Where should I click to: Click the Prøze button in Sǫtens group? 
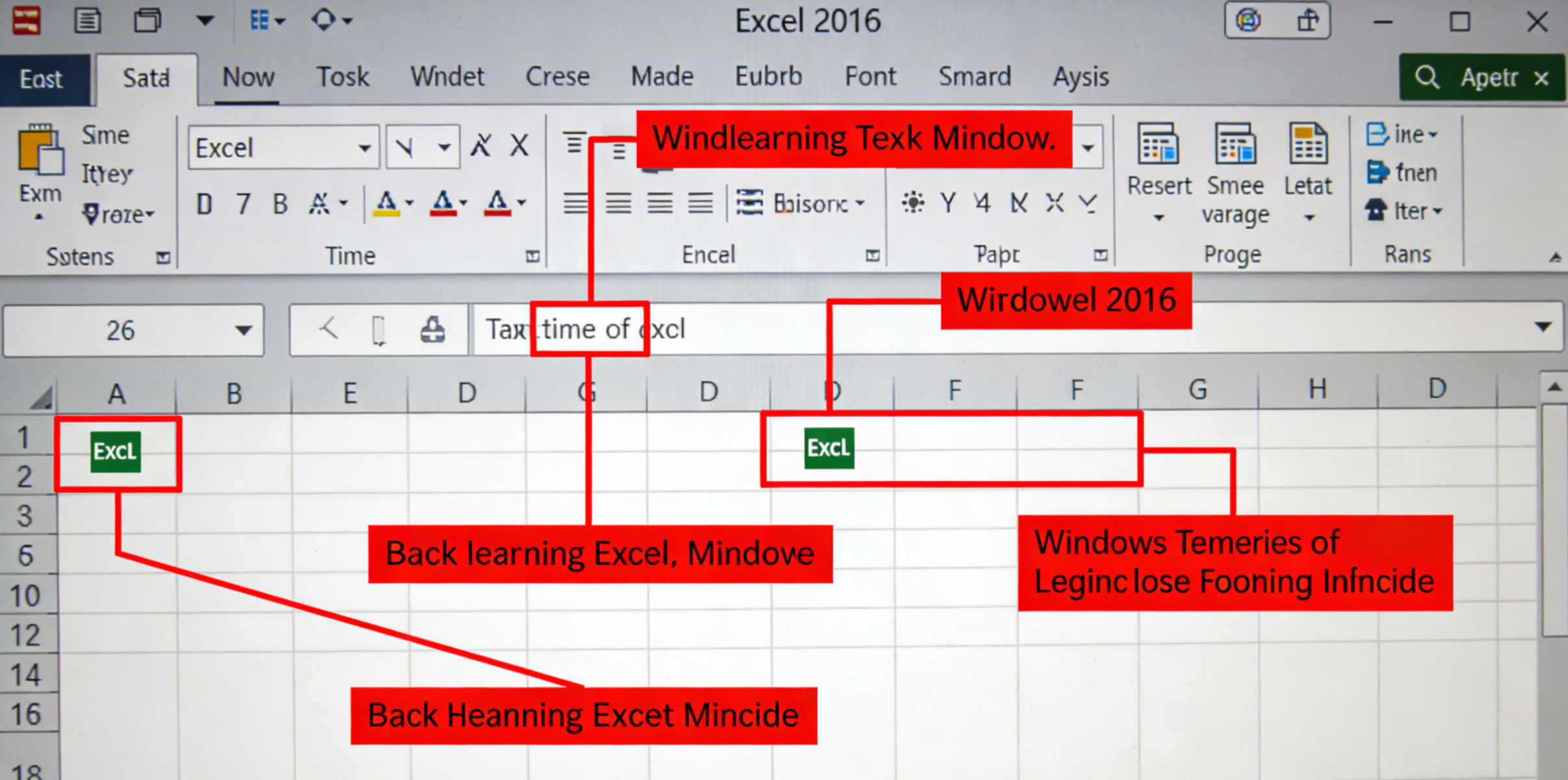[x=118, y=214]
